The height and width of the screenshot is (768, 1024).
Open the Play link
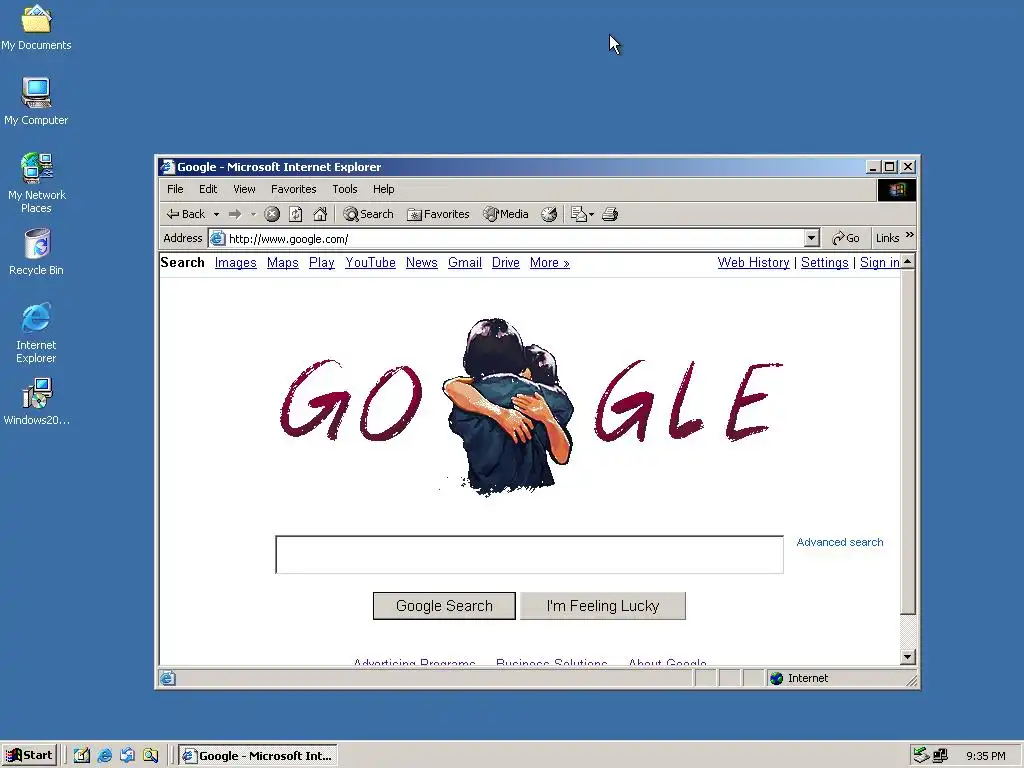(322, 263)
